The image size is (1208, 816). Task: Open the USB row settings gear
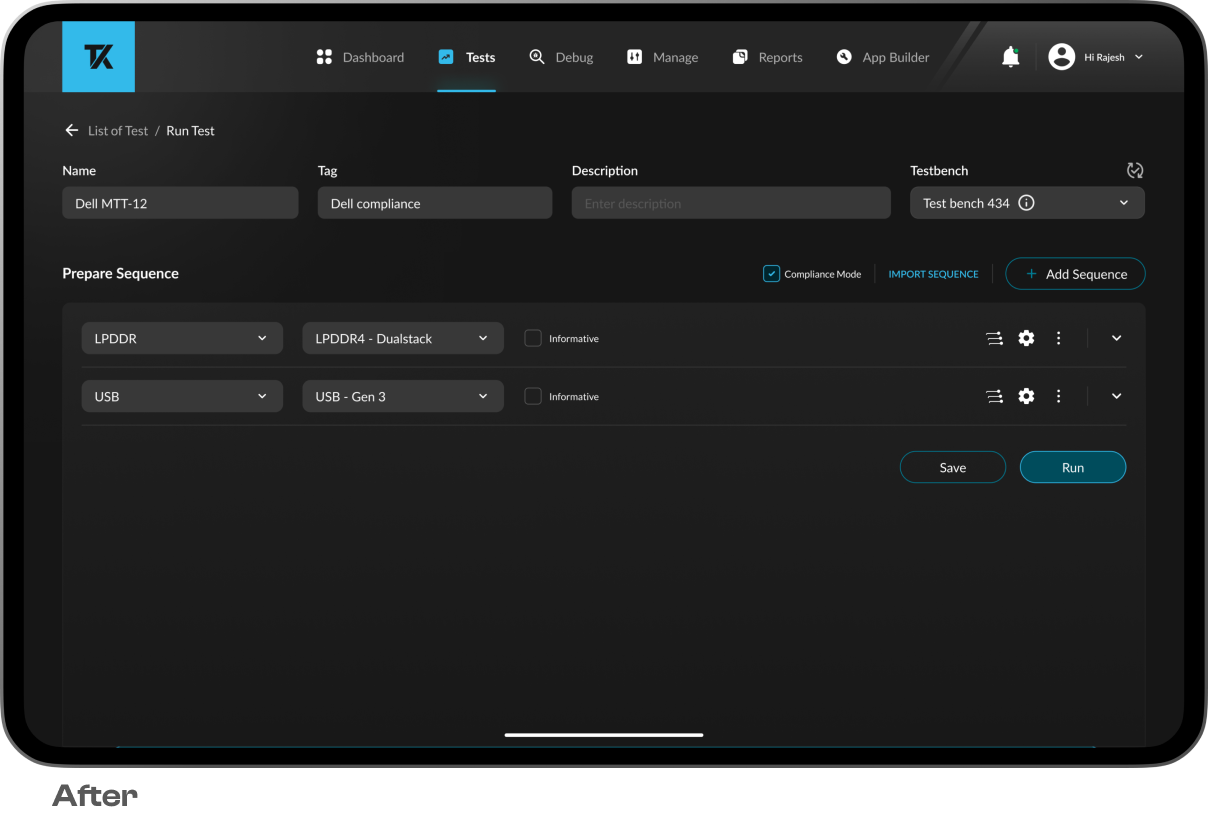coord(1026,396)
